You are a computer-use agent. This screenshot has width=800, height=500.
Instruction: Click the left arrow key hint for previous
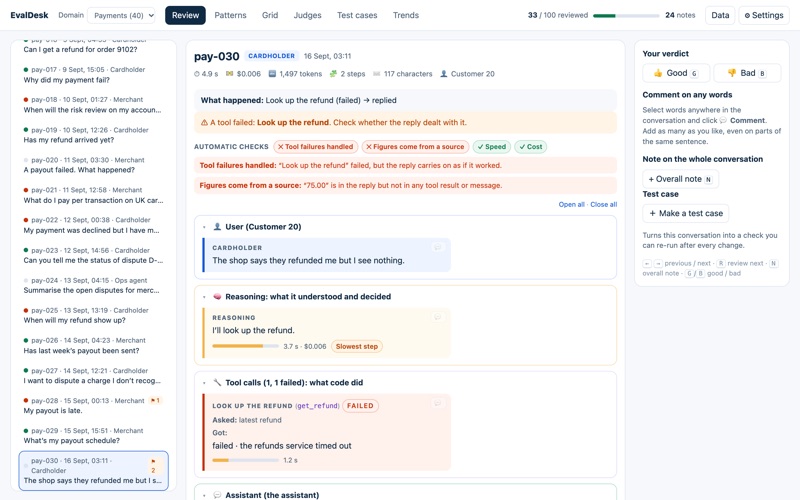click(647, 263)
